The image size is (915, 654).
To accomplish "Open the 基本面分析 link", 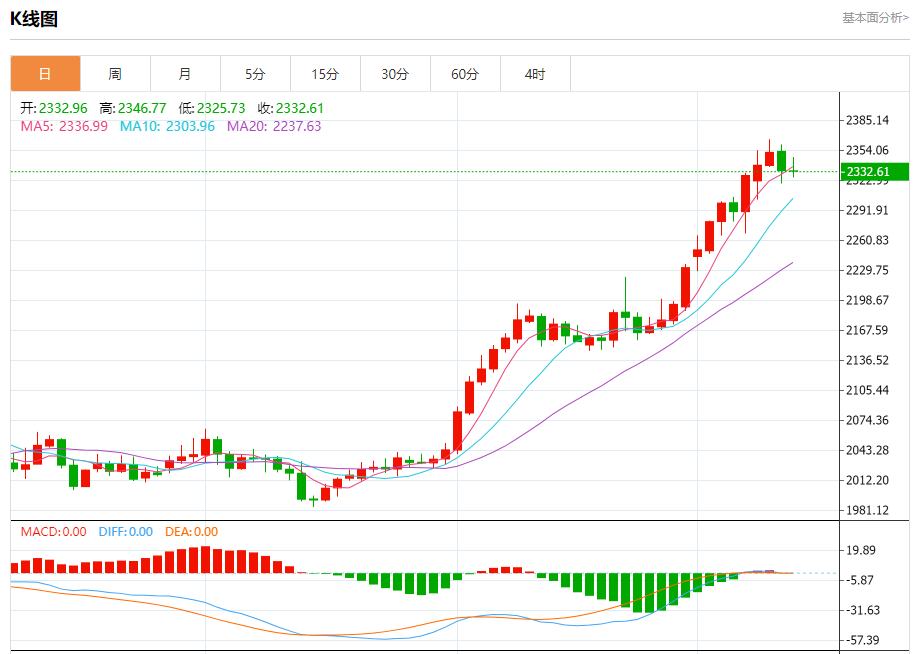I will (x=875, y=18).
